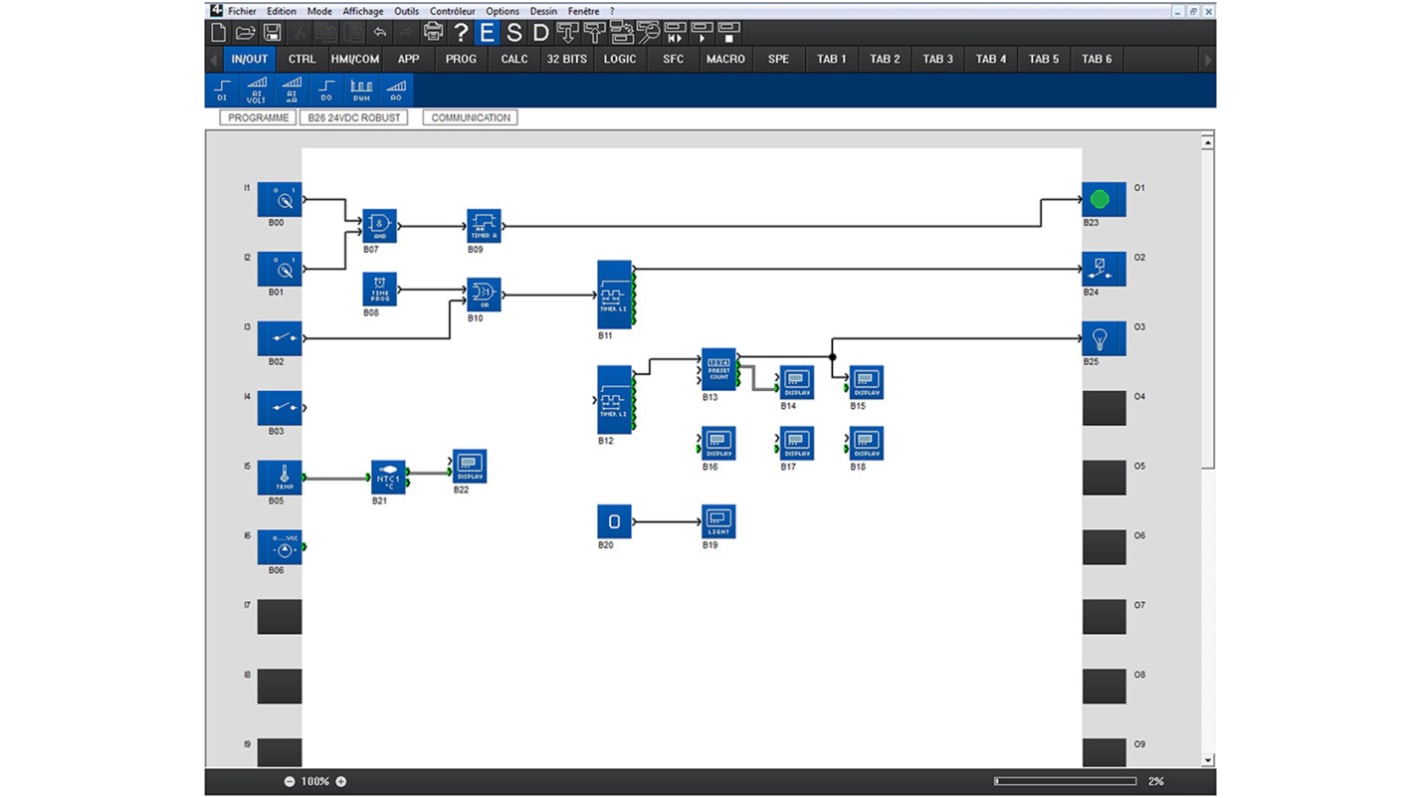Image resolution: width=1420 pixels, height=798 pixels.
Task: Select the green indicator output block B23
Action: 1104,199
